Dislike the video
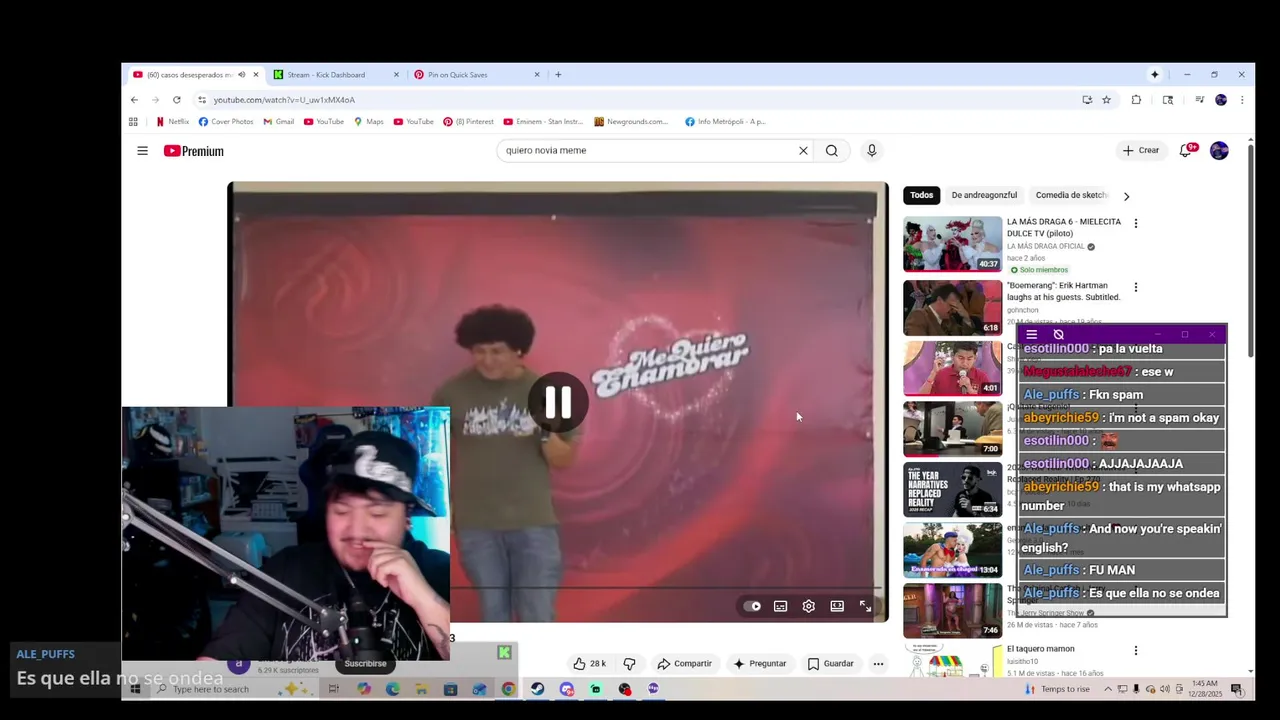Viewport: 1280px width, 720px height. pyautogui.click(x=629, y=664)
